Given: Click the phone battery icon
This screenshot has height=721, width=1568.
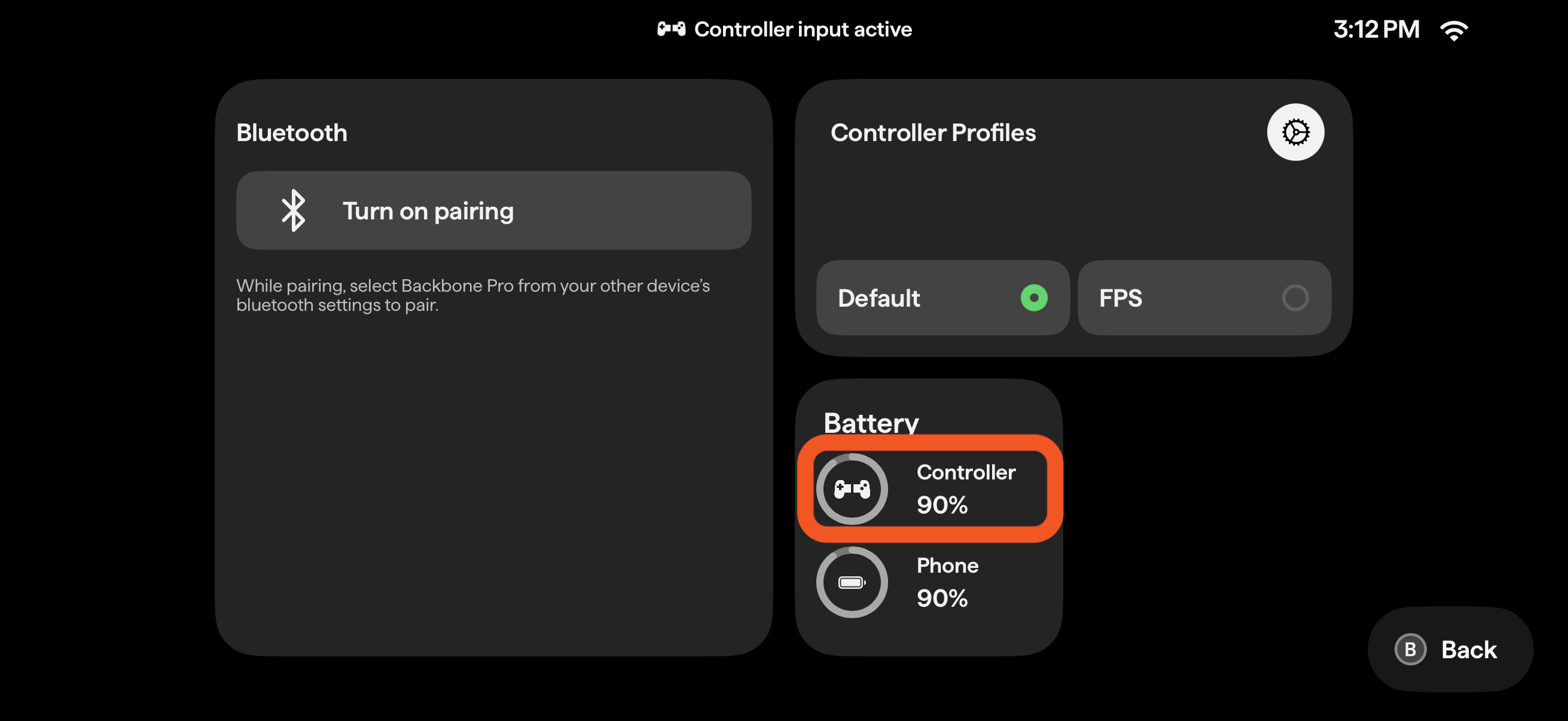Looking at the screenshot, I should [852, 582].
